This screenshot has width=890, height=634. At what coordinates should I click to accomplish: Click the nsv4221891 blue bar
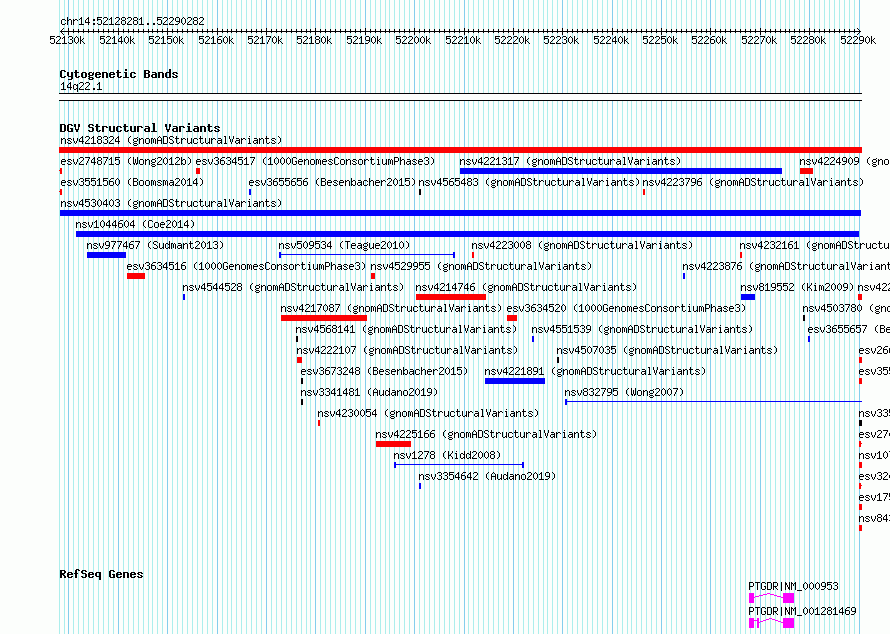tap(515, 381)
